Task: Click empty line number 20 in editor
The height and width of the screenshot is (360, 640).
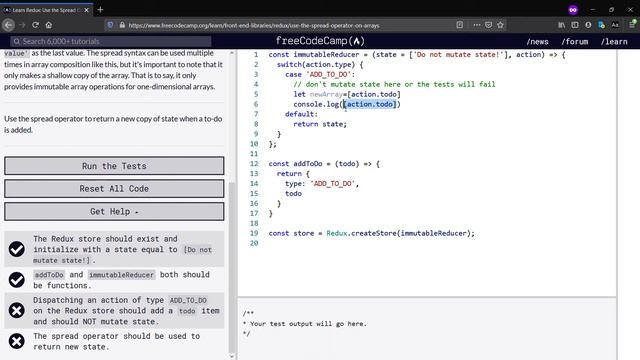Action: 254,243
